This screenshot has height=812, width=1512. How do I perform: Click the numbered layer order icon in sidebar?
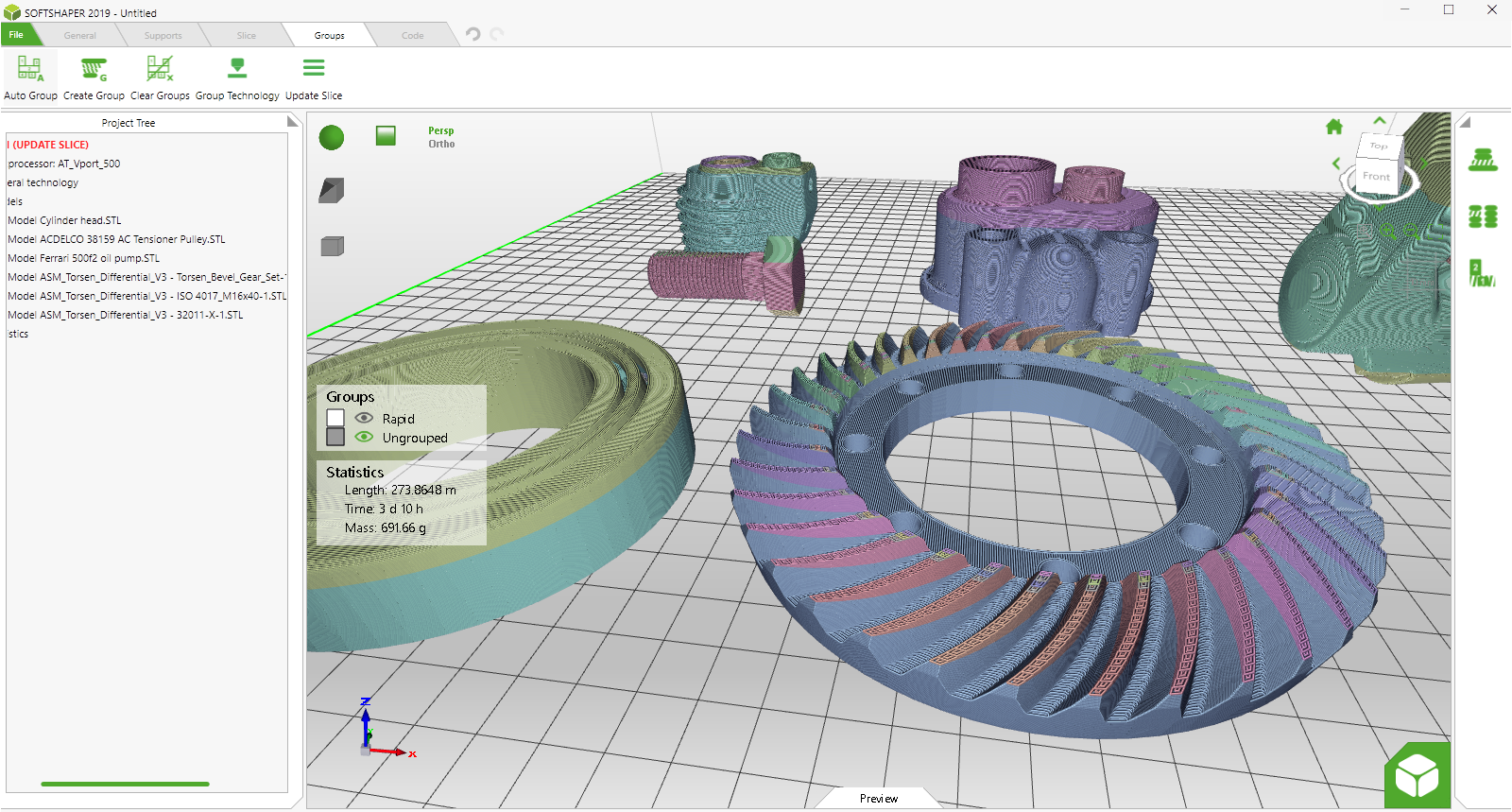(1482, 272)
